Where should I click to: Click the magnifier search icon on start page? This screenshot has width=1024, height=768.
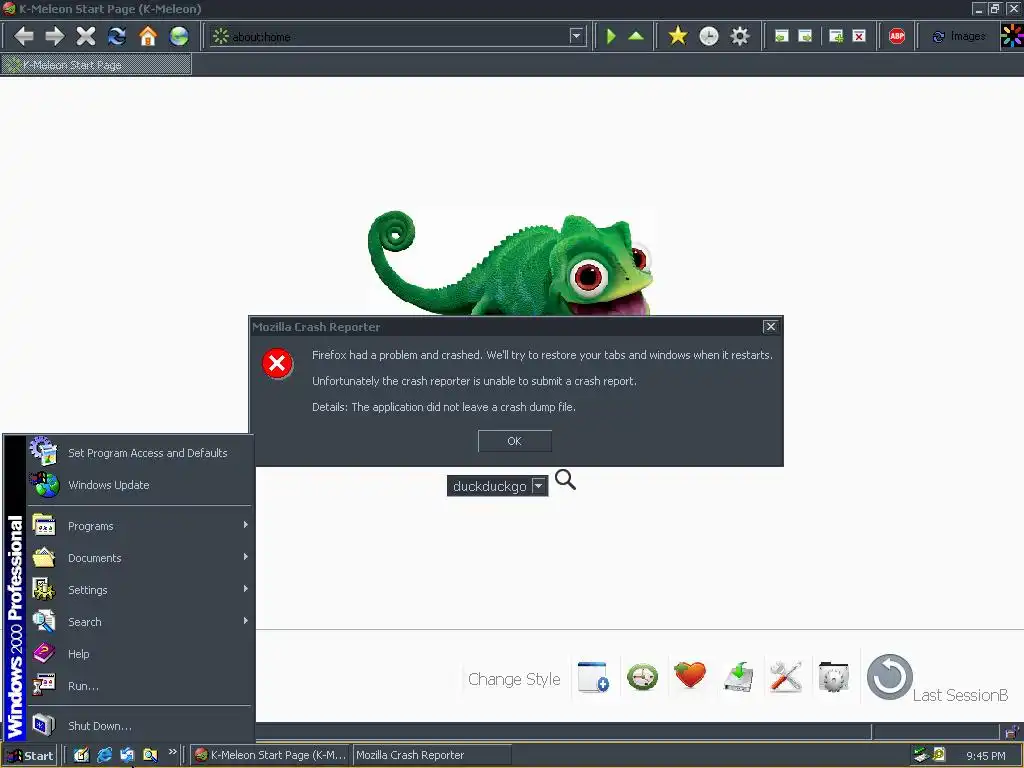(x=566, y=480)
